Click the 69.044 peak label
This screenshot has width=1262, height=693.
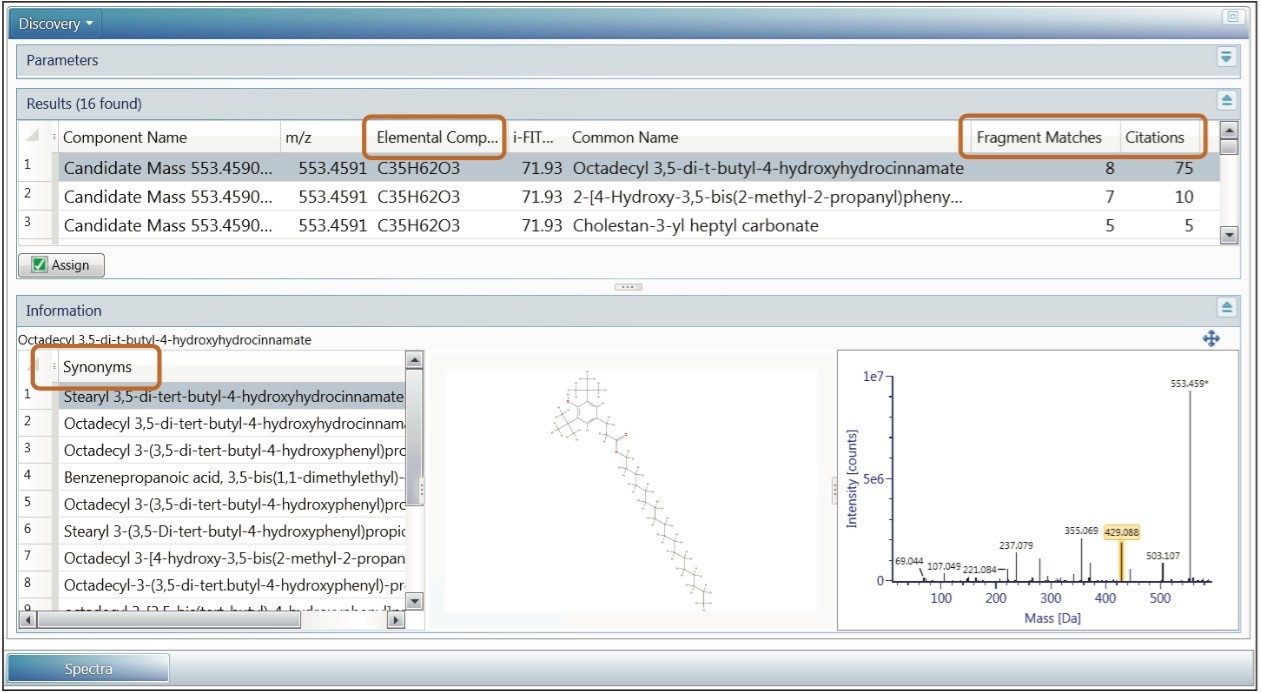[910, 562]
